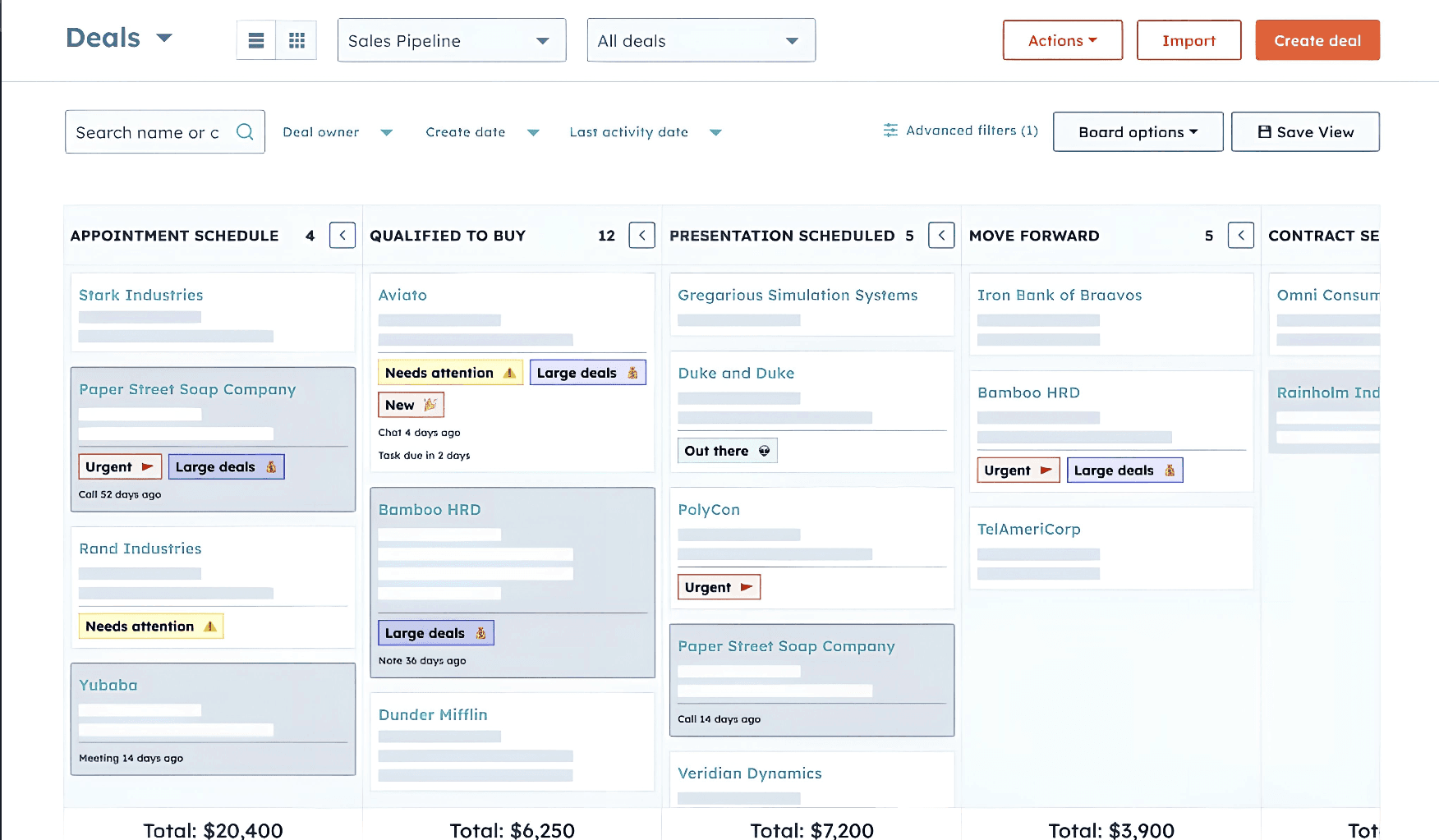Click Urgent tag on Move Forward Bamboo HRD

(x=1018, y=470)
